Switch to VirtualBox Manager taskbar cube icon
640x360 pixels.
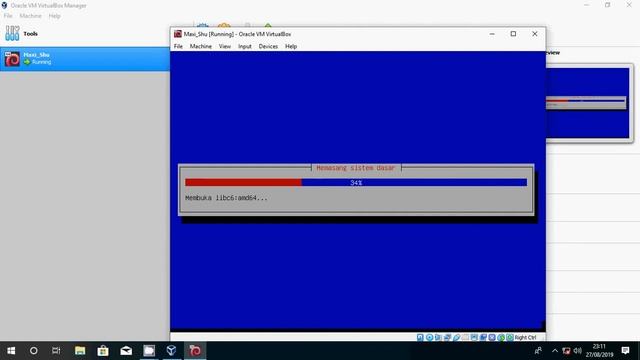[x=171, y=351]
